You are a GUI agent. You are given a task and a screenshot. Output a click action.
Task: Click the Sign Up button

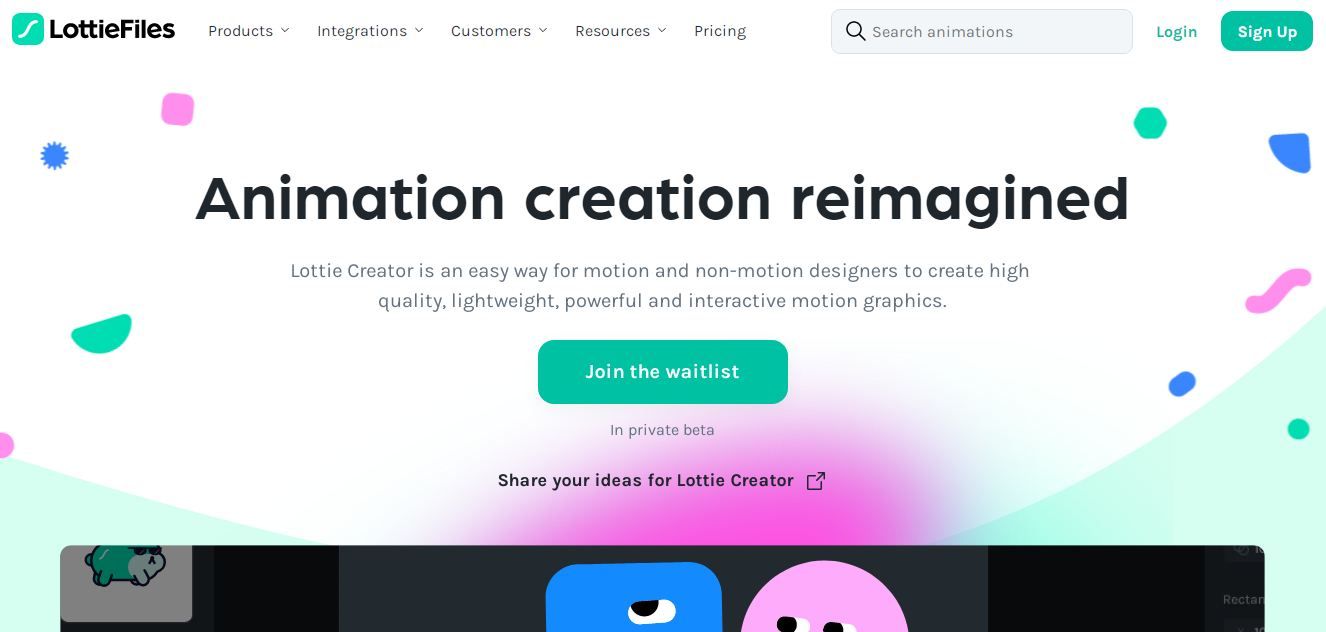click(x=1267, y=31)
